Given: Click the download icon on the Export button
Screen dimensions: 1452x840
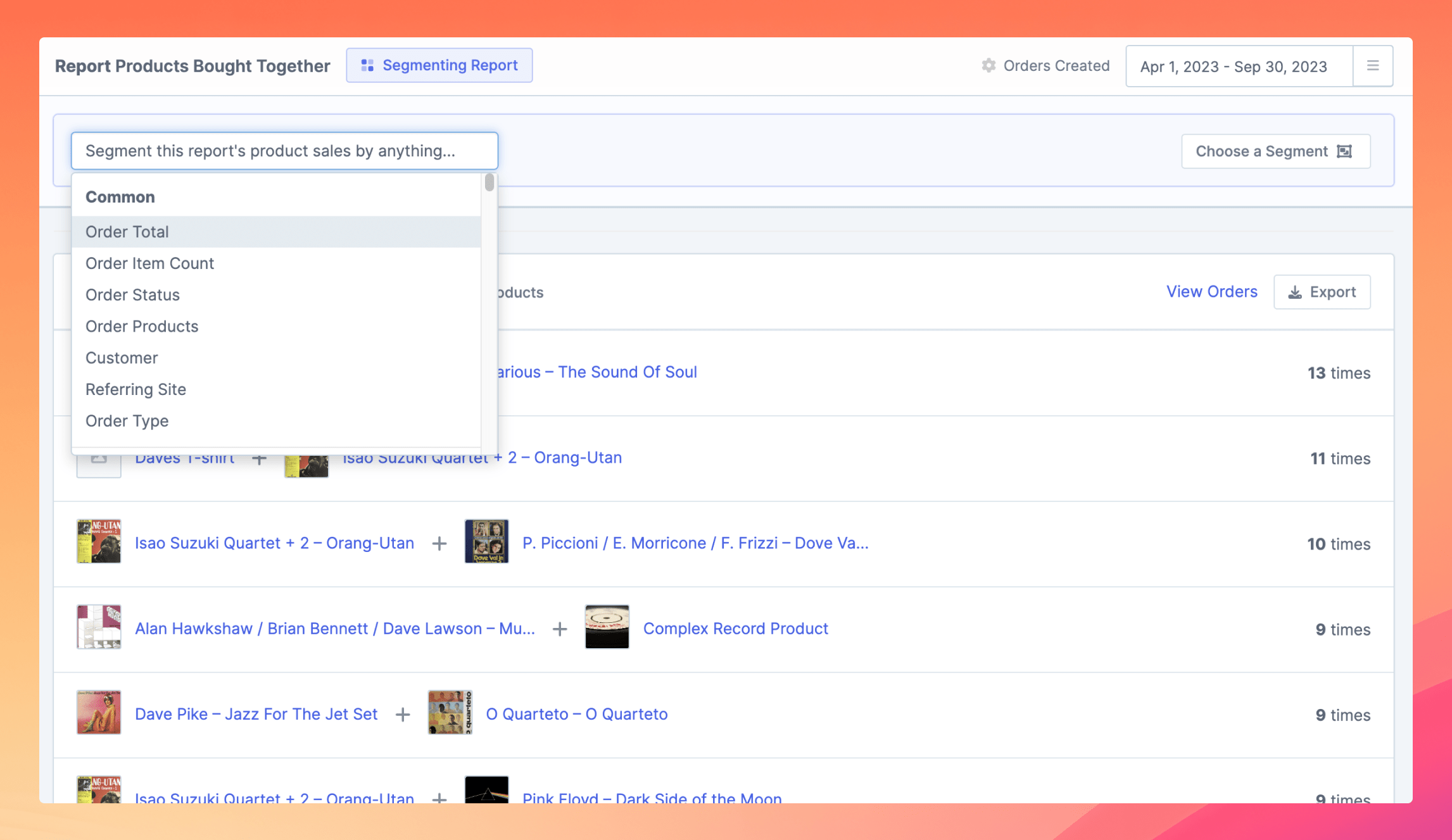Looking at the screenshot, I should point(1295,292).
